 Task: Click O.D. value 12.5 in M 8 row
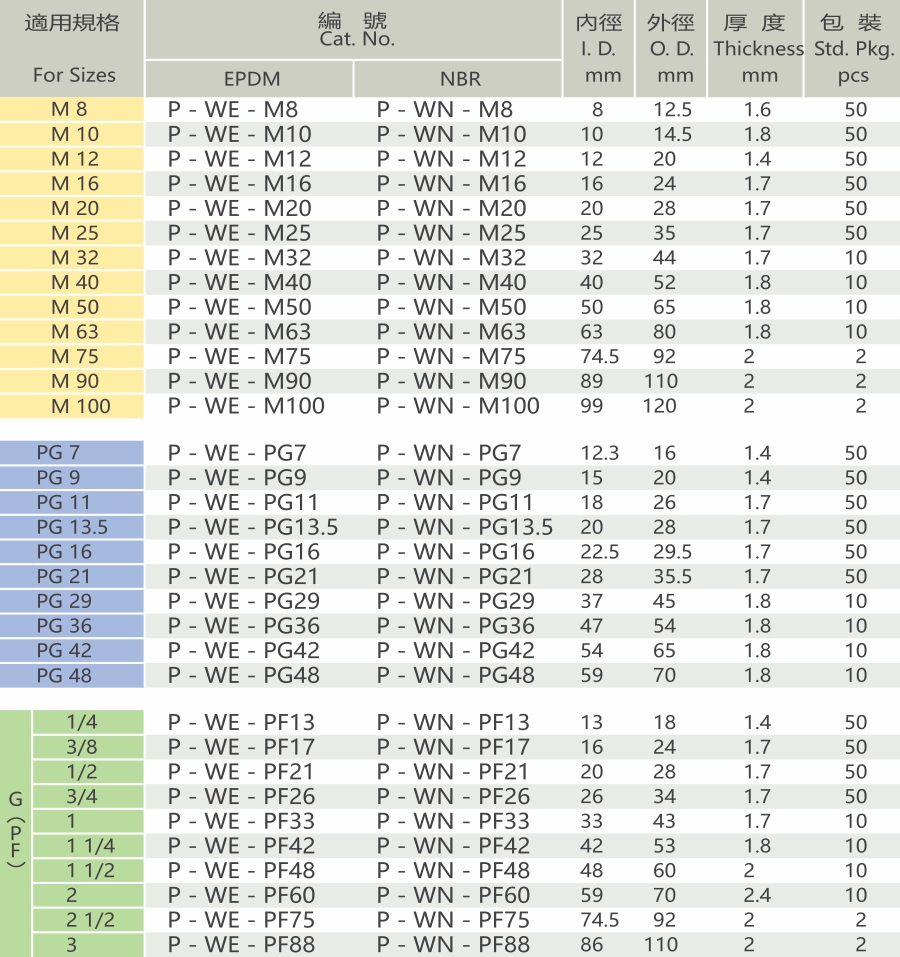(x=672, y=110)
